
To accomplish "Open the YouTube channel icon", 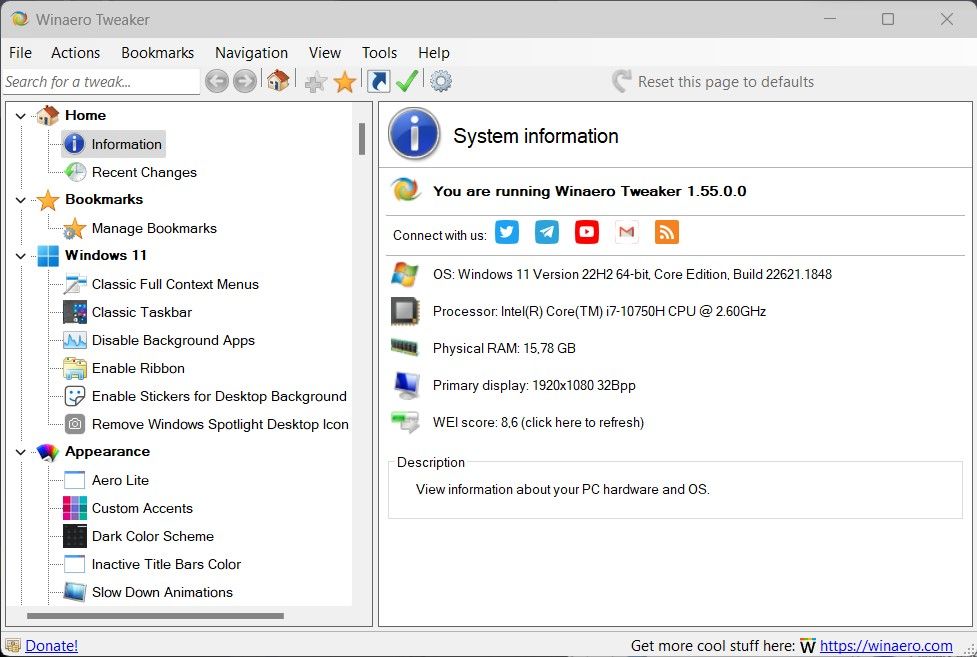I will tap(586, 232).
